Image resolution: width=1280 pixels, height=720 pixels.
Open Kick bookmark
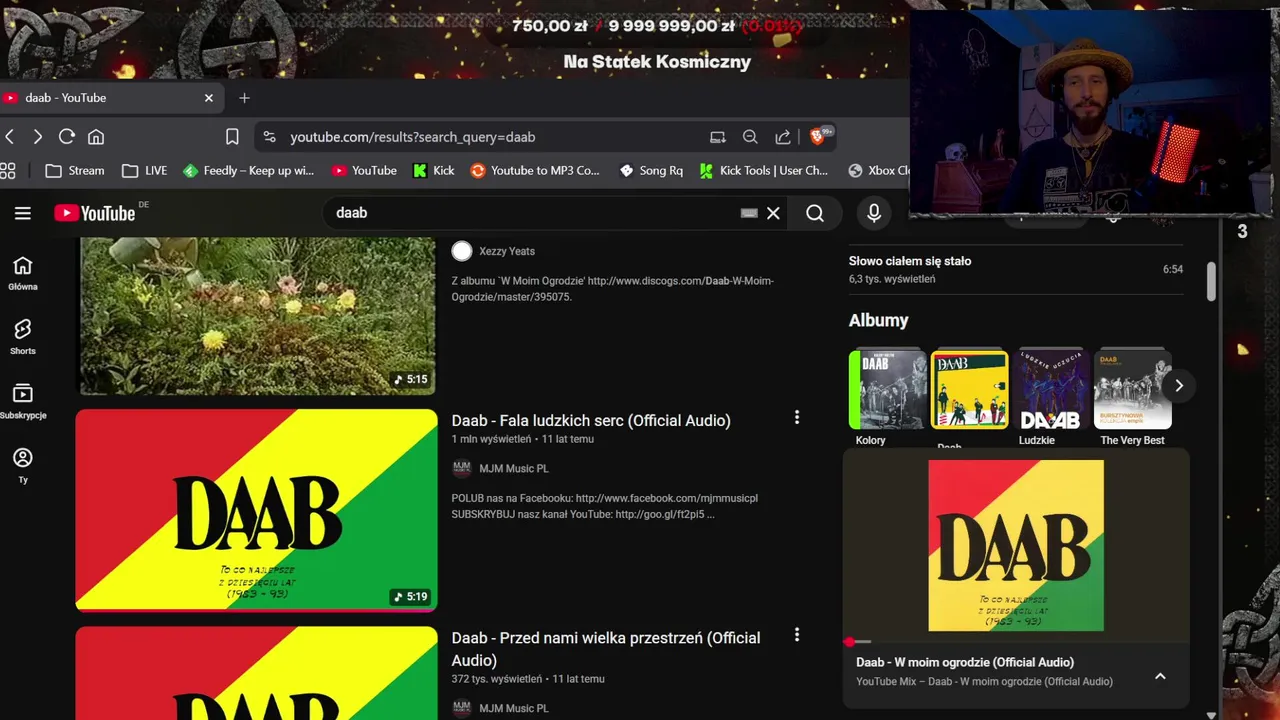[434, 171]
